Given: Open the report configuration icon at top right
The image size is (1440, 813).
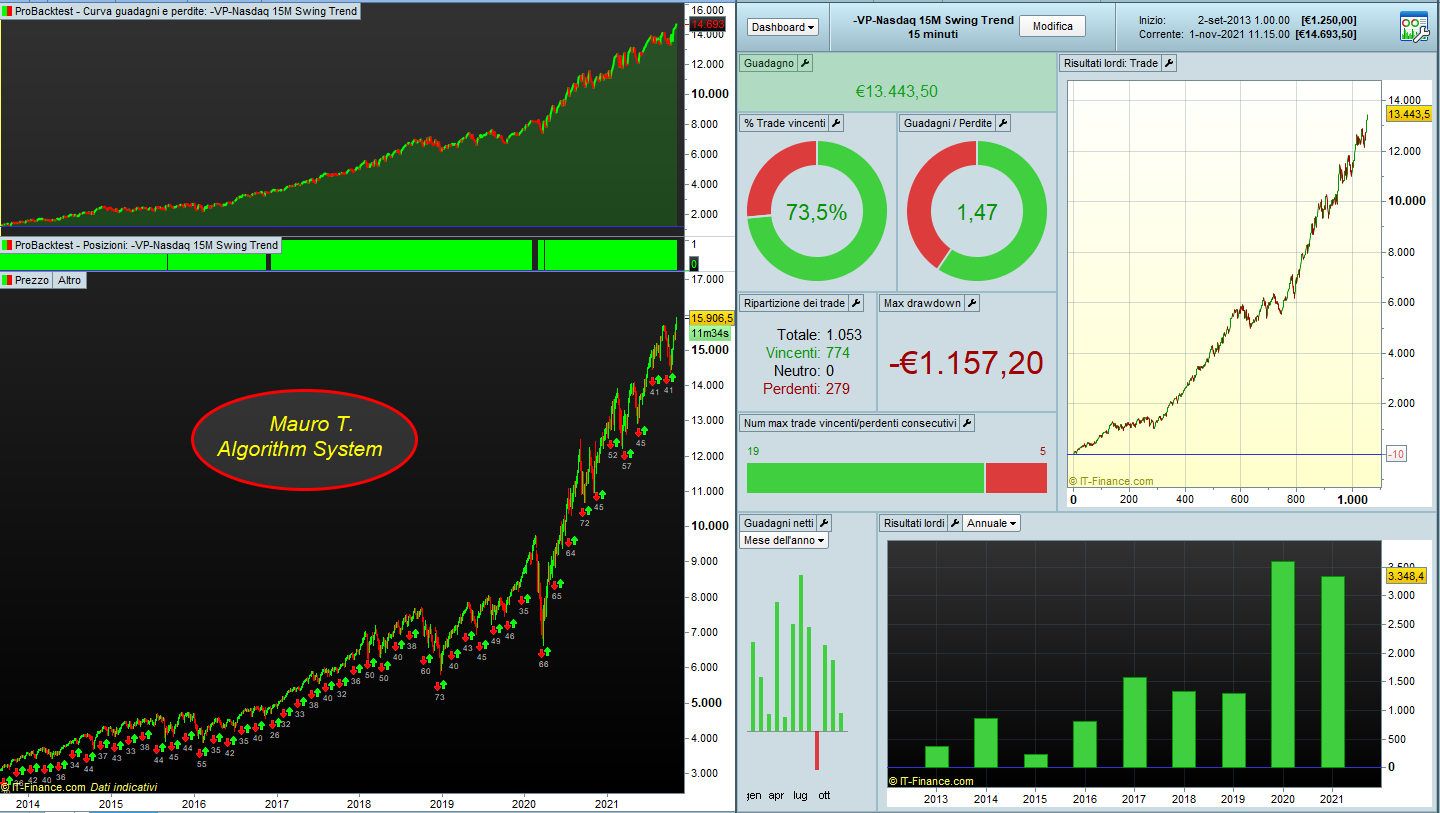Looking at the screenshot, I should 1413,27.
